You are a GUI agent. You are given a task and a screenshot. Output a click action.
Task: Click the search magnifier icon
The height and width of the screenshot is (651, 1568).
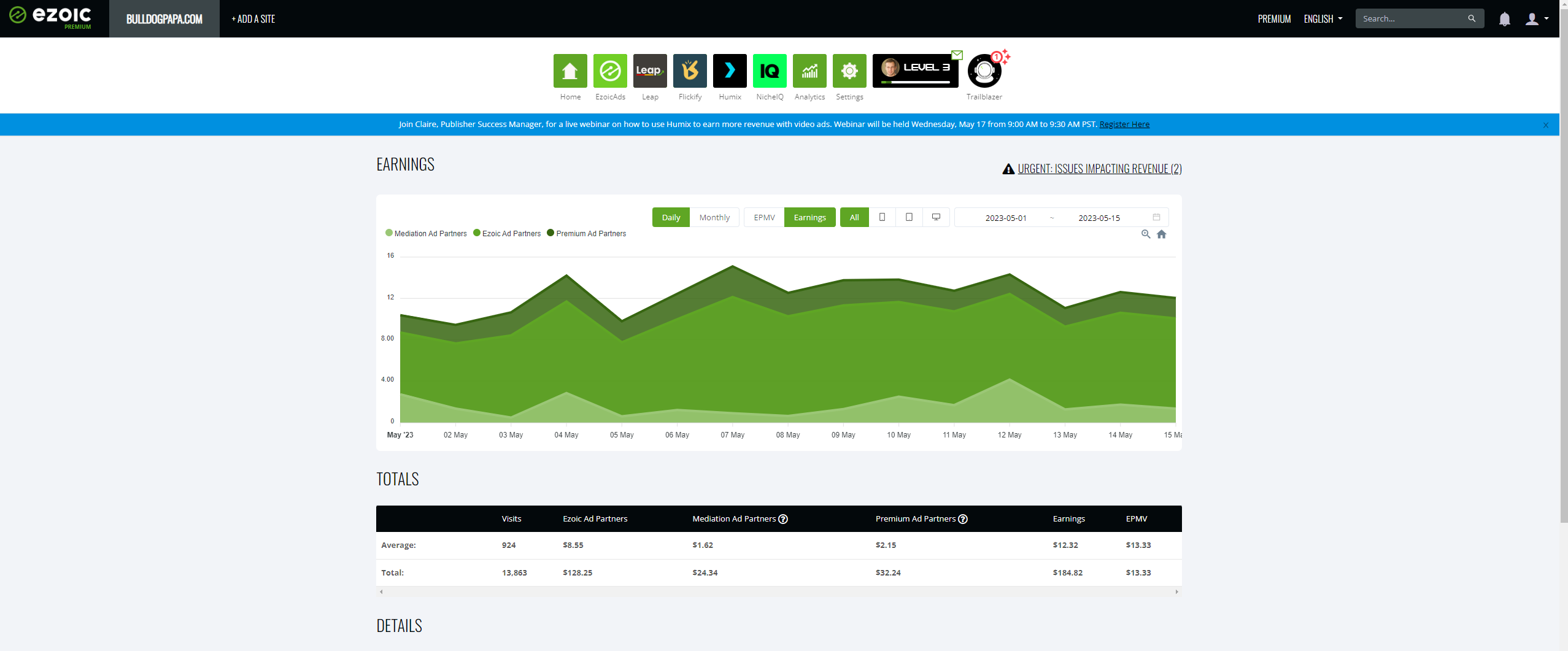(1471, 18)
